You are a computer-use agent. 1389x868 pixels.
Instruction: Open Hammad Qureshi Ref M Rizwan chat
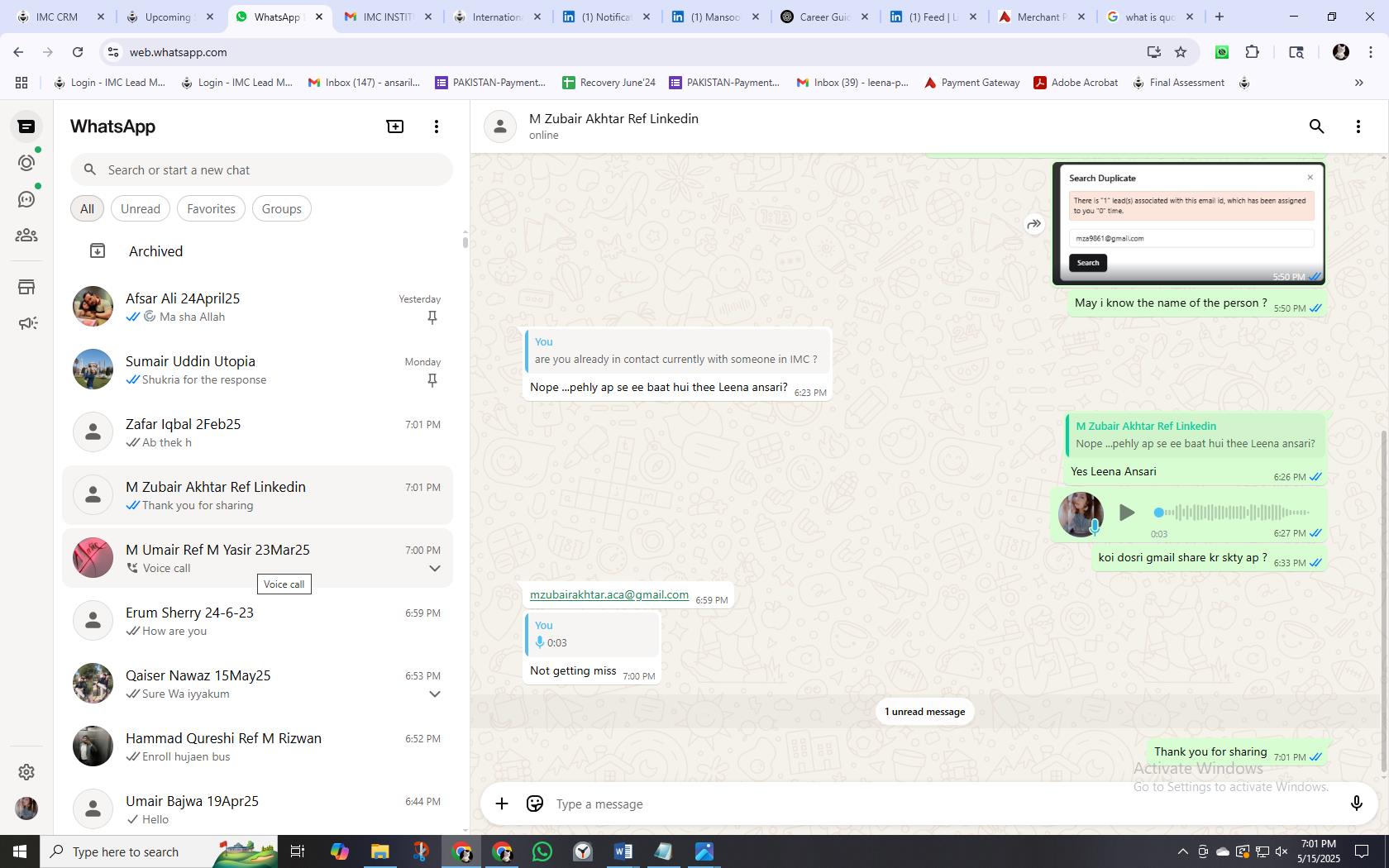coord(258,746)
